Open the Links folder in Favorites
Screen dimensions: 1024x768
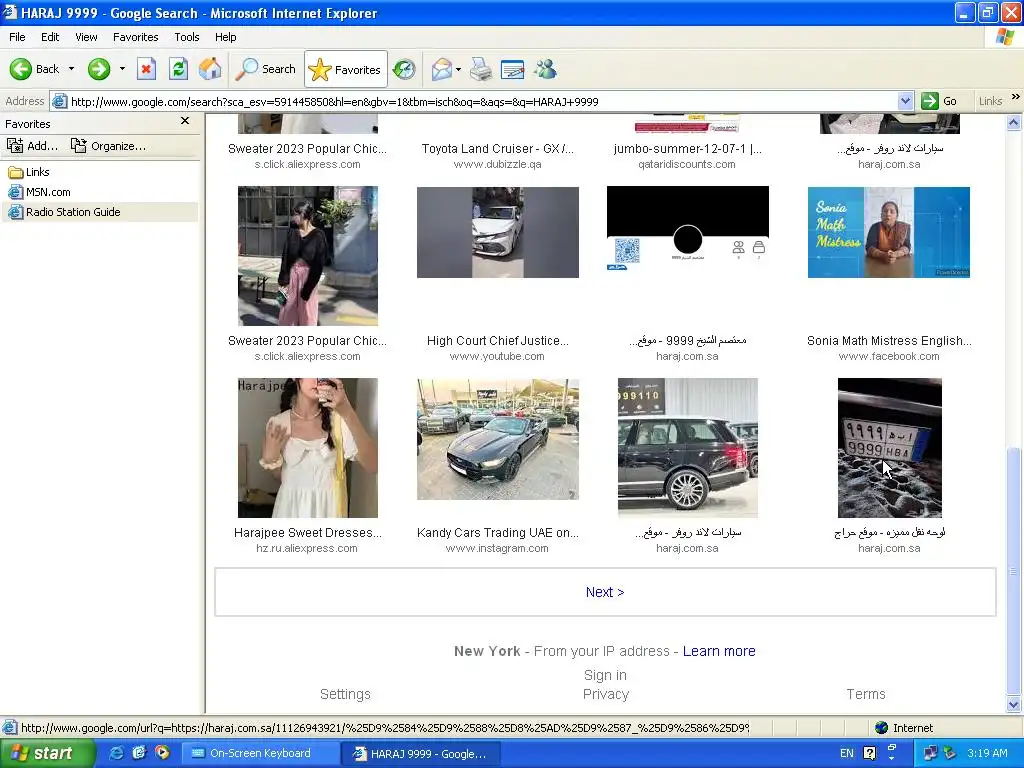(x=29, y=172)
